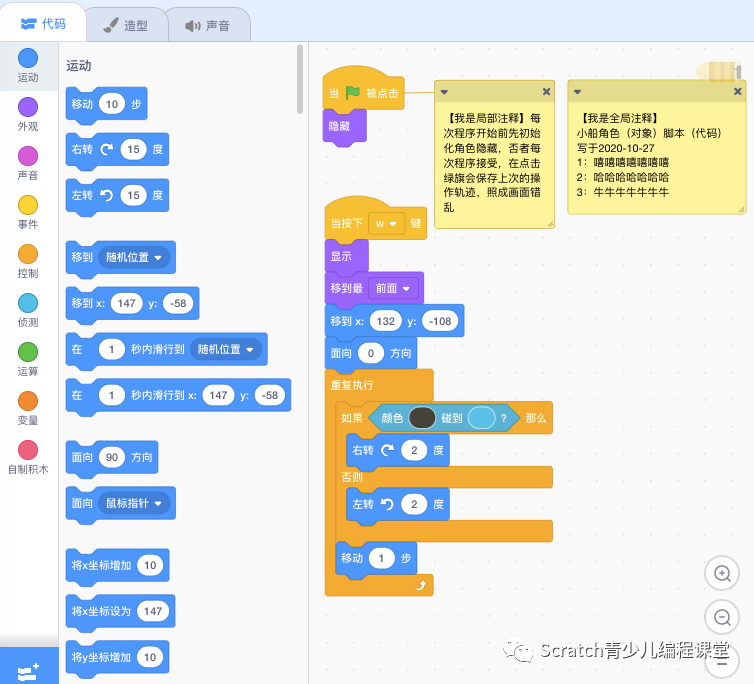
Task: Click clockwise arrow in script 右转 2 block
Action: pyautogui.click(x=388, y=450)
